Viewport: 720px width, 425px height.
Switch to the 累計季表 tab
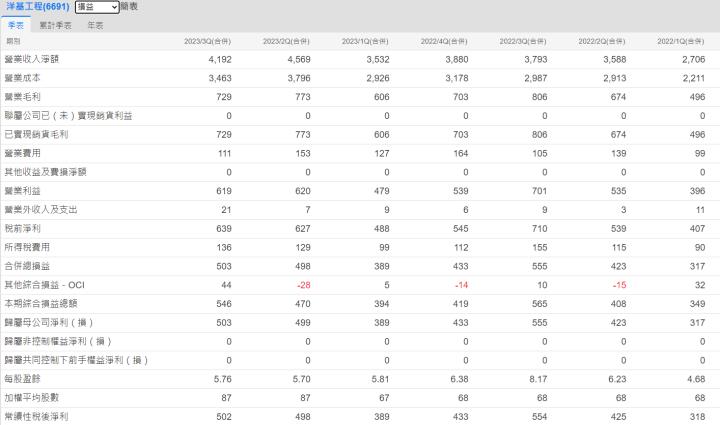pyautogui.click(x=55, y=24)
